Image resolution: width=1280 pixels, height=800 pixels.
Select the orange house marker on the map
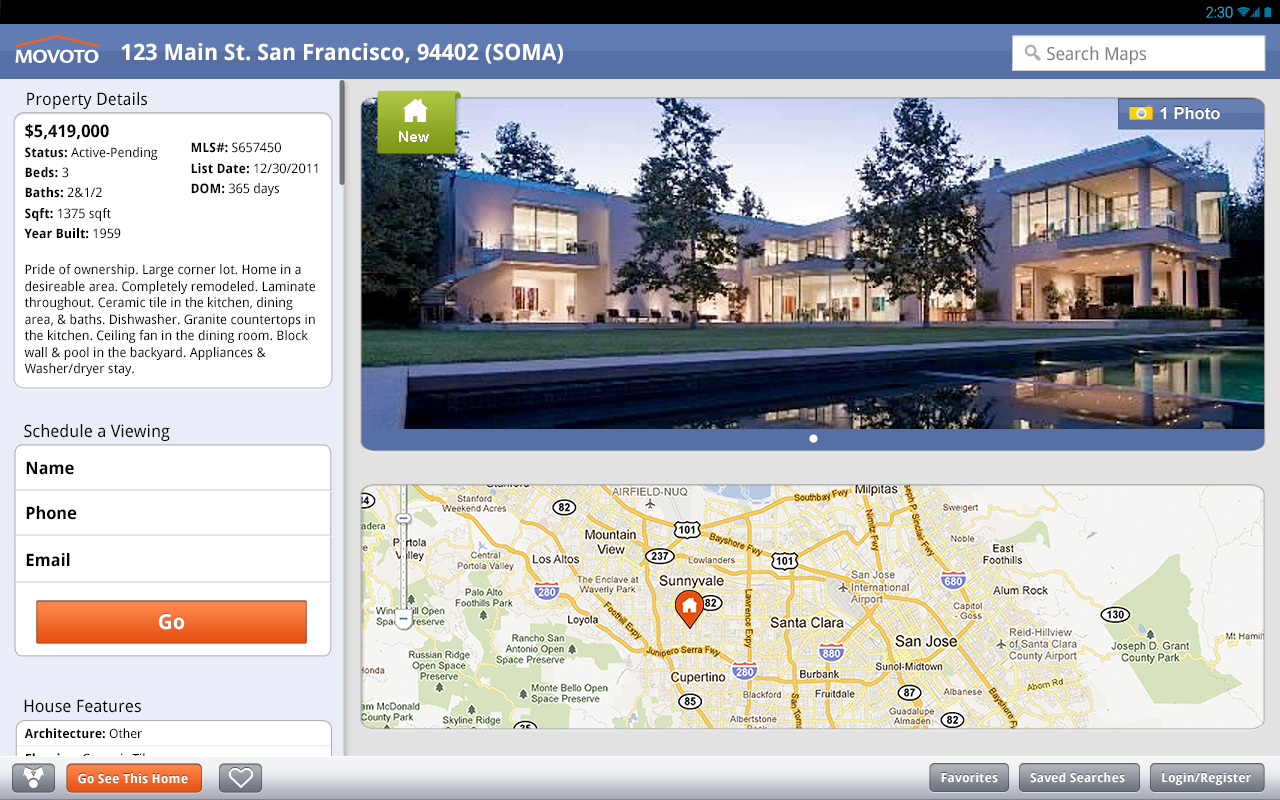point(690,606)
